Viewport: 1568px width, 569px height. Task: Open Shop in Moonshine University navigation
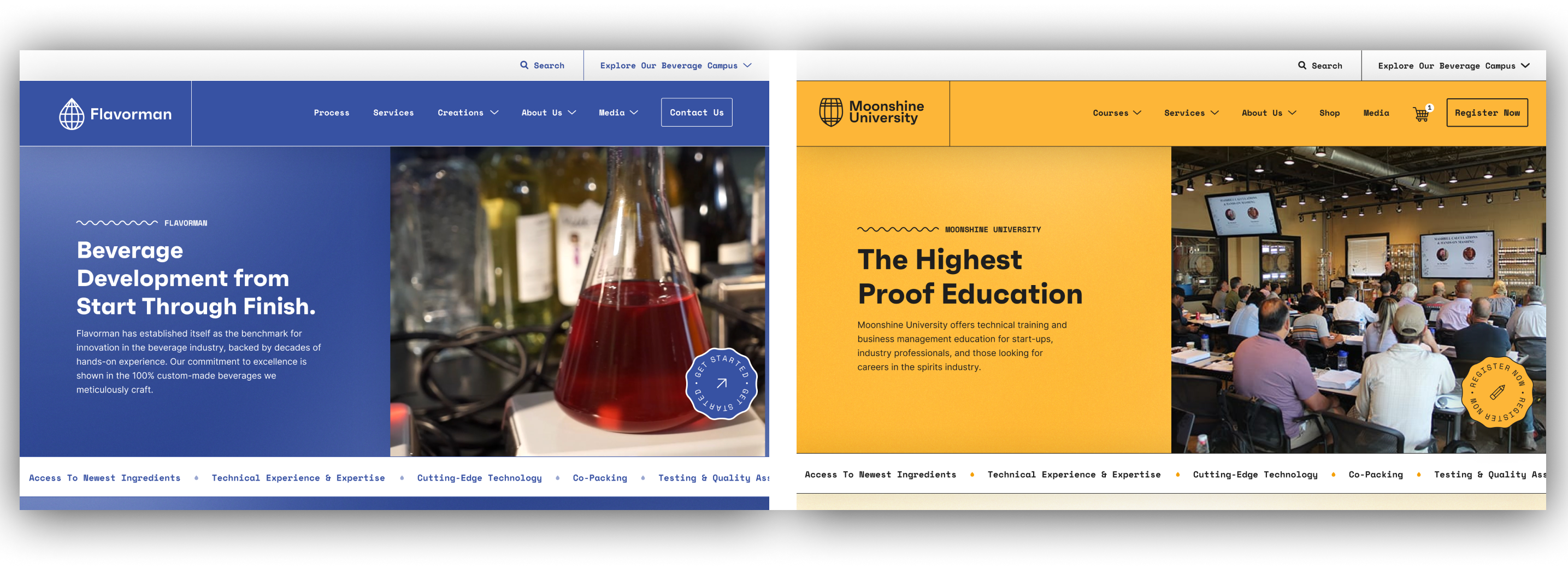(x=1329, y=113)
